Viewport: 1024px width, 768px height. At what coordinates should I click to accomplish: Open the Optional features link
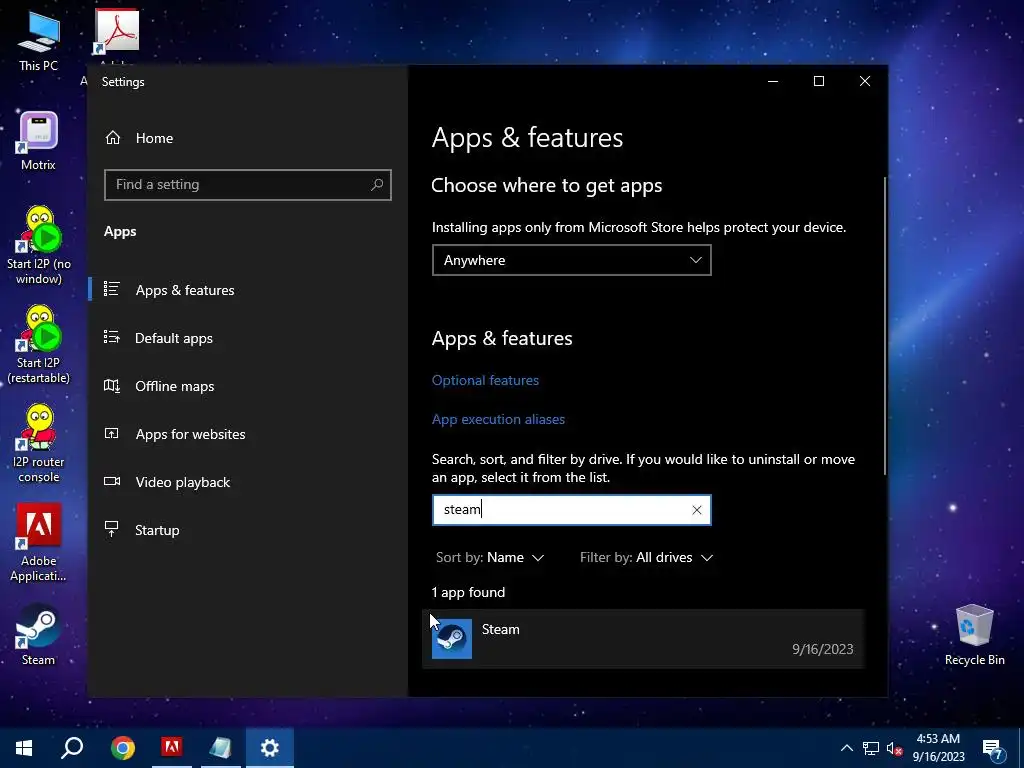pos(485,380)
